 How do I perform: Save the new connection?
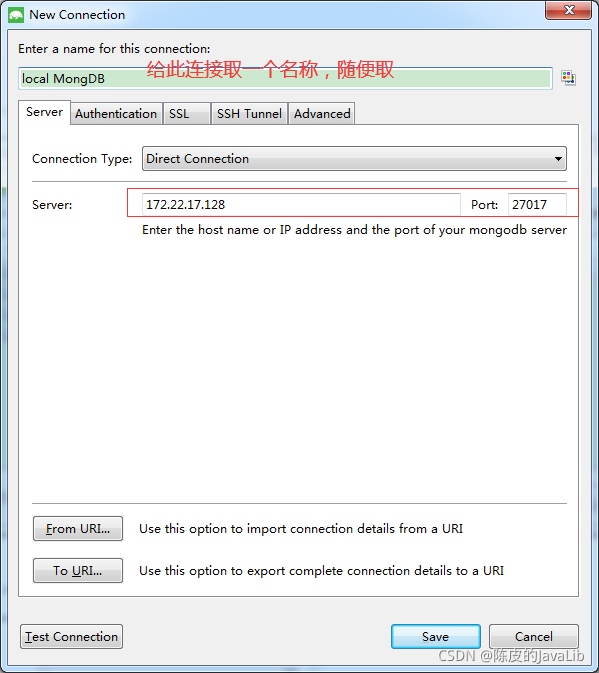(x=436, y=637)
